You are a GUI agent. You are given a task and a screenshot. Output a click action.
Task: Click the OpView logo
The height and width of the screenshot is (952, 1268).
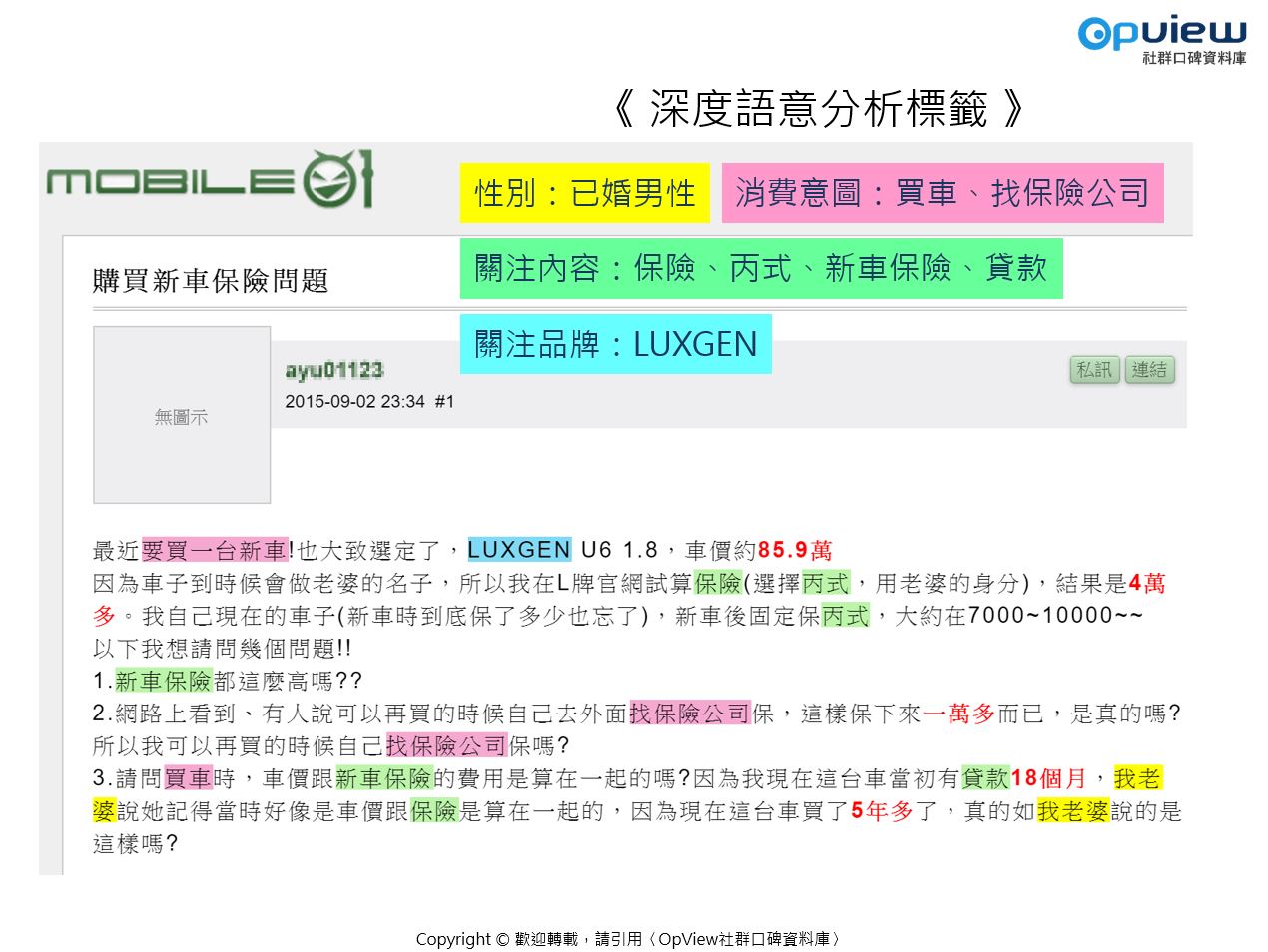point(1162,40)
